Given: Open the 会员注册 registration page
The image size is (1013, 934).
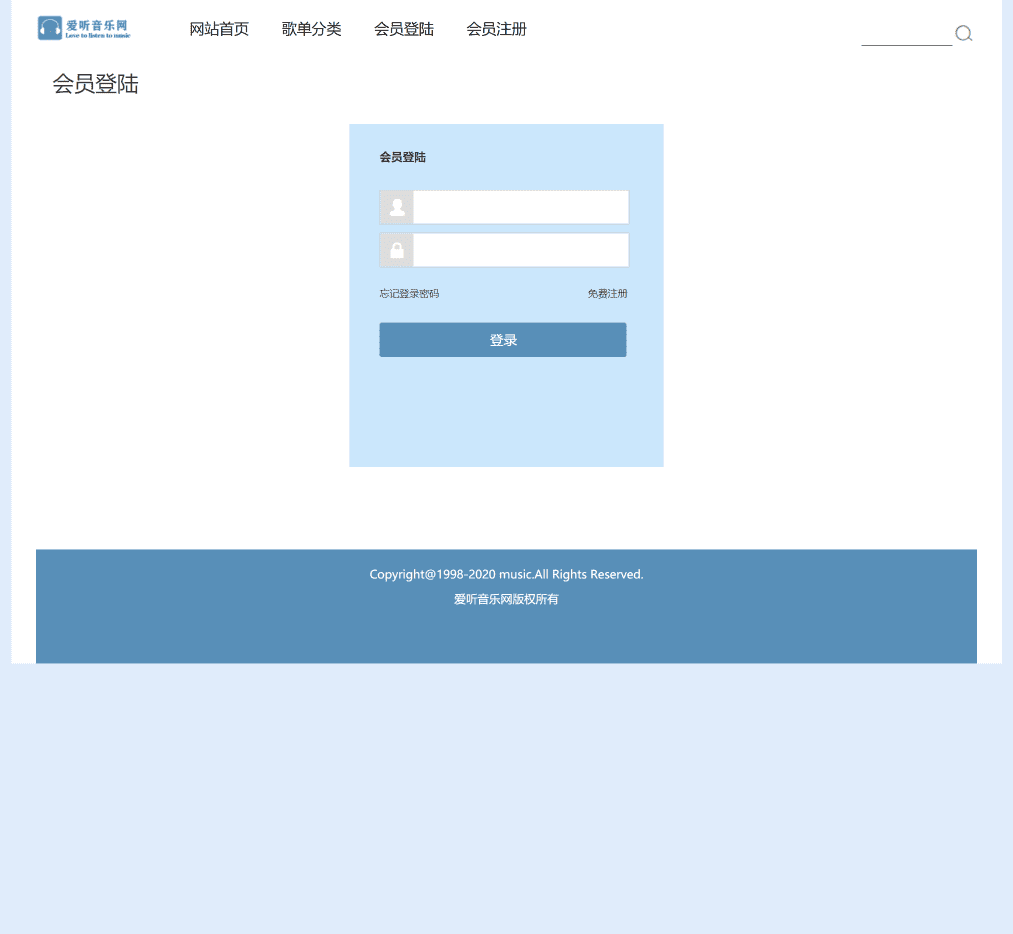Looking at the screenshot, I should [495, 29].
